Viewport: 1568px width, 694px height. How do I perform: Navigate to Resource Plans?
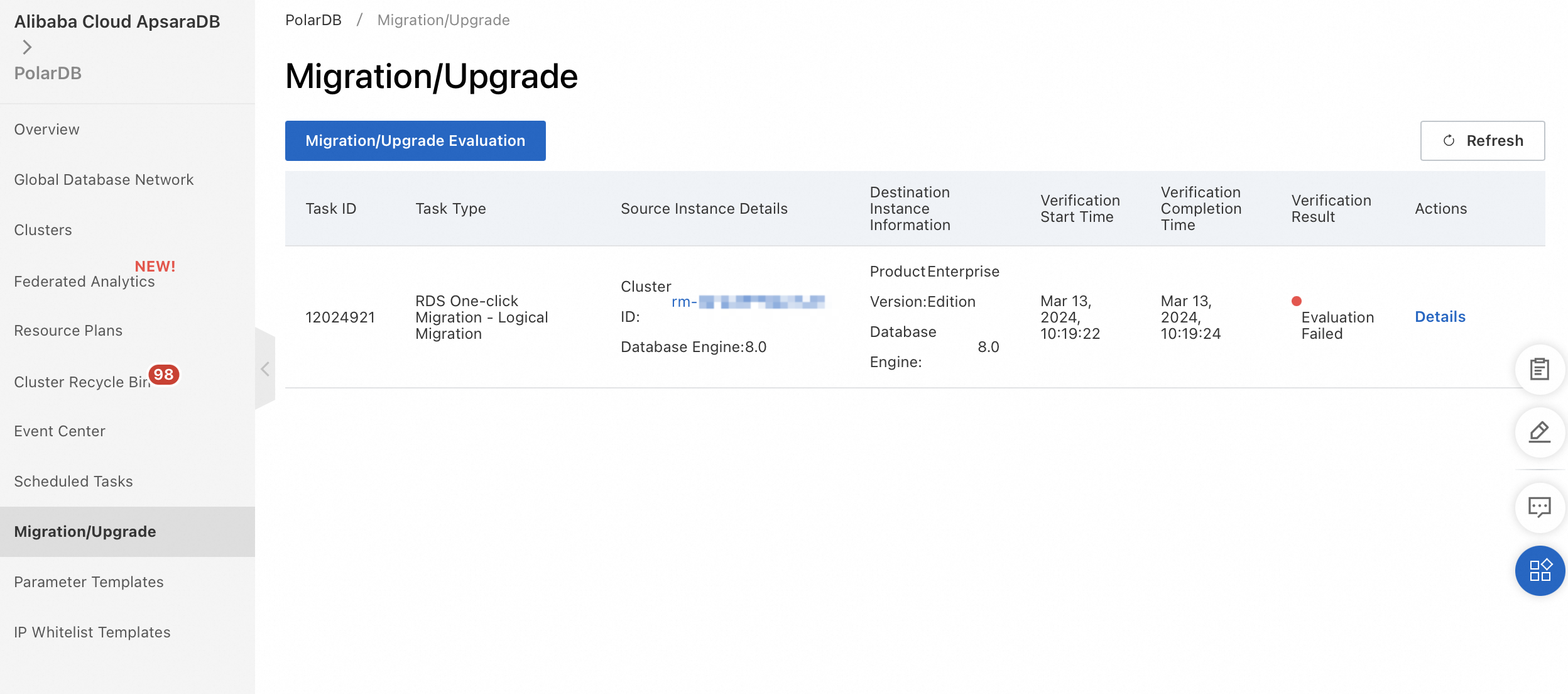(68, 331)
